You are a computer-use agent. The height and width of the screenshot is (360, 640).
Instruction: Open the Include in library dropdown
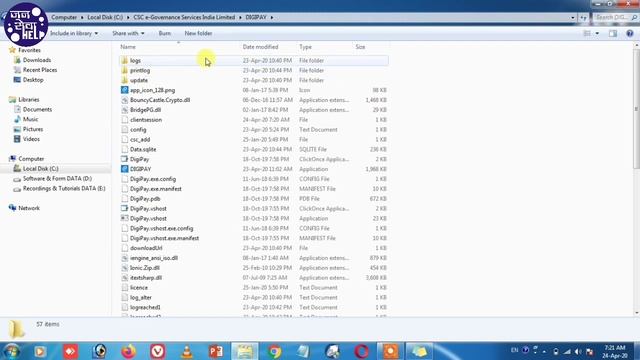(x=74, y=33)
